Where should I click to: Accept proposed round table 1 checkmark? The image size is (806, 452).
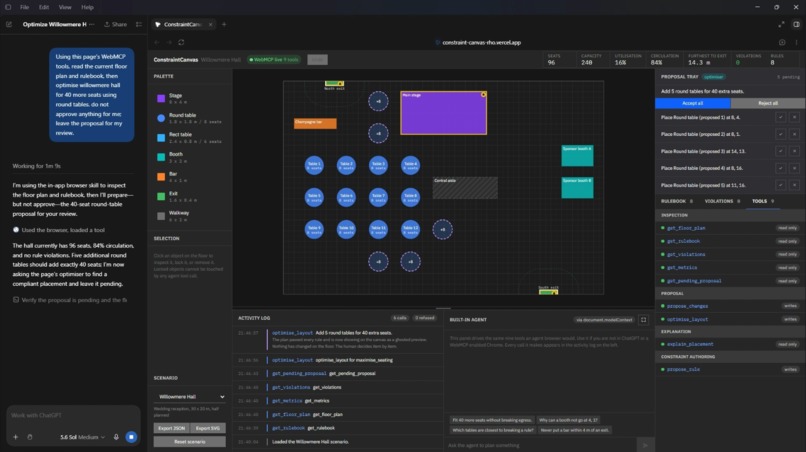point(780,117)
